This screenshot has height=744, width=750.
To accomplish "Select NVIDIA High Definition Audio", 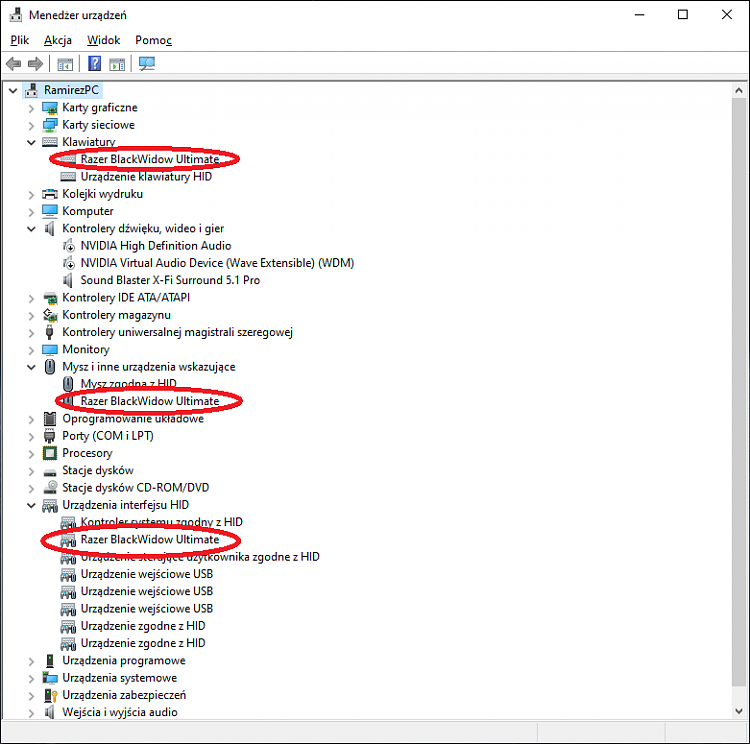I will coord(156,246).
